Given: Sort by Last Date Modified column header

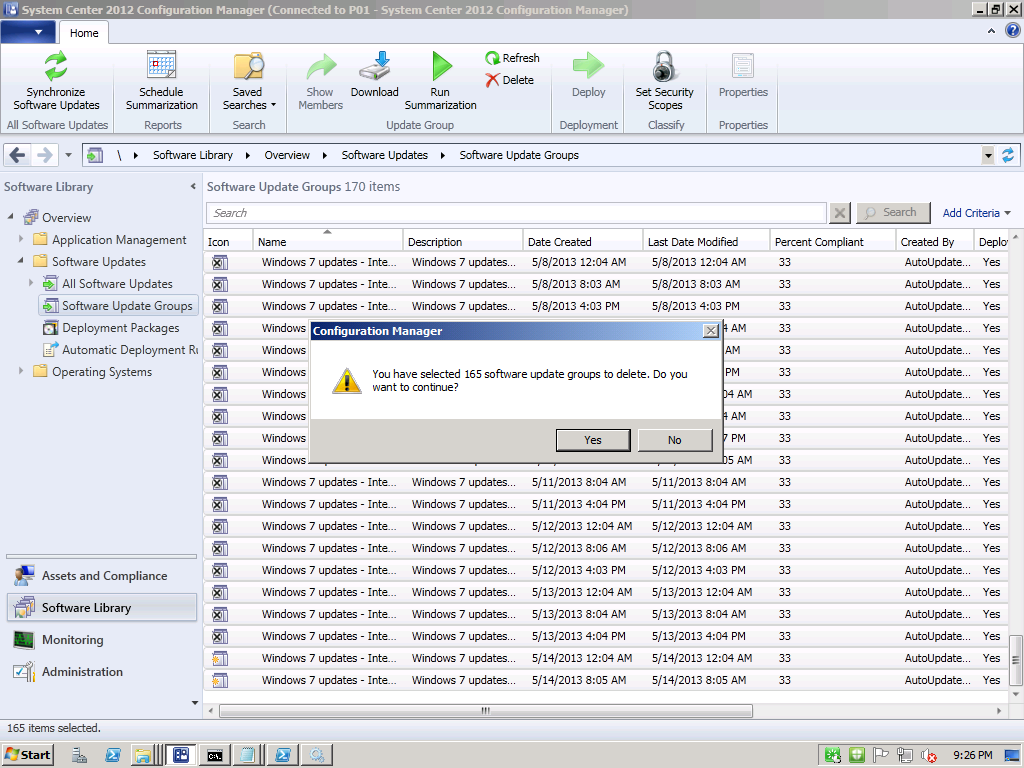Looking at the screenshot, I should (x=706, y=242).
